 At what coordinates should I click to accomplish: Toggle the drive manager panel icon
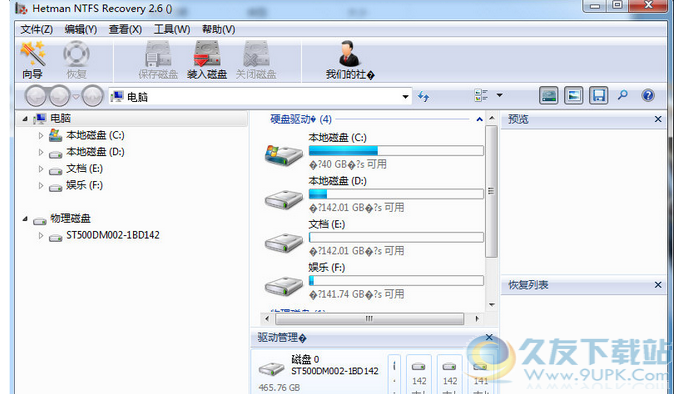[x=548, y=96]
